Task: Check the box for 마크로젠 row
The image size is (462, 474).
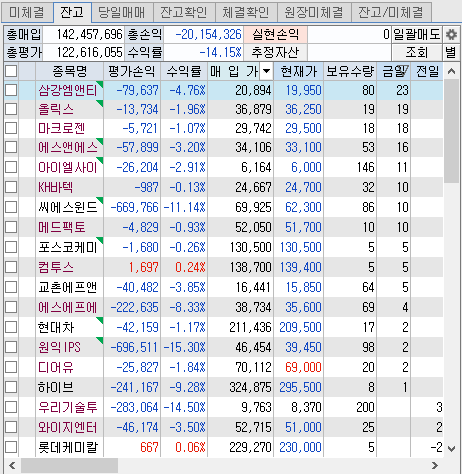Action: click(x=11, y=128)
